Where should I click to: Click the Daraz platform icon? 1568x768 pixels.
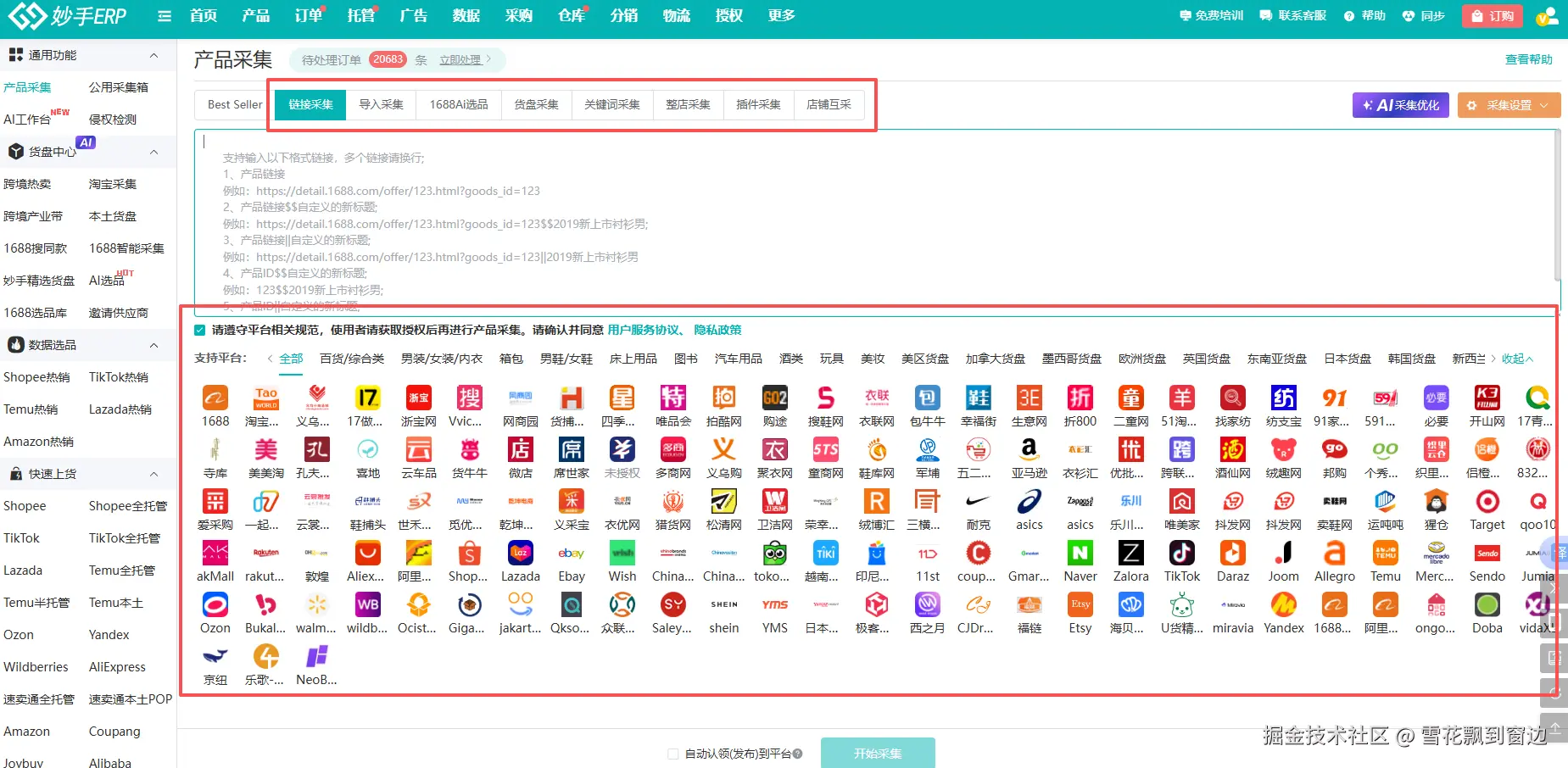point(1233,553)
